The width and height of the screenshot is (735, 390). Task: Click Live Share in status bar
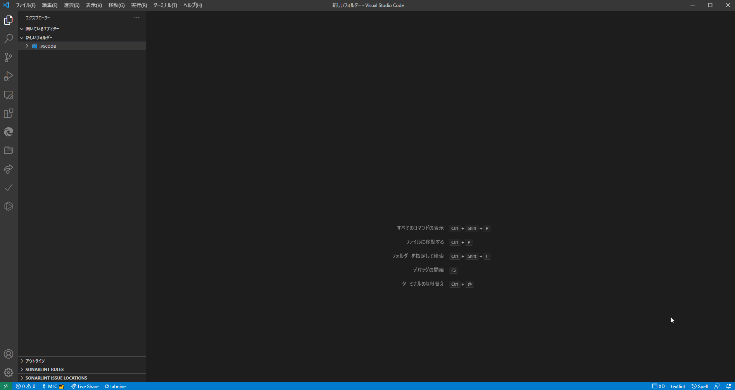(x=85, y=386)
